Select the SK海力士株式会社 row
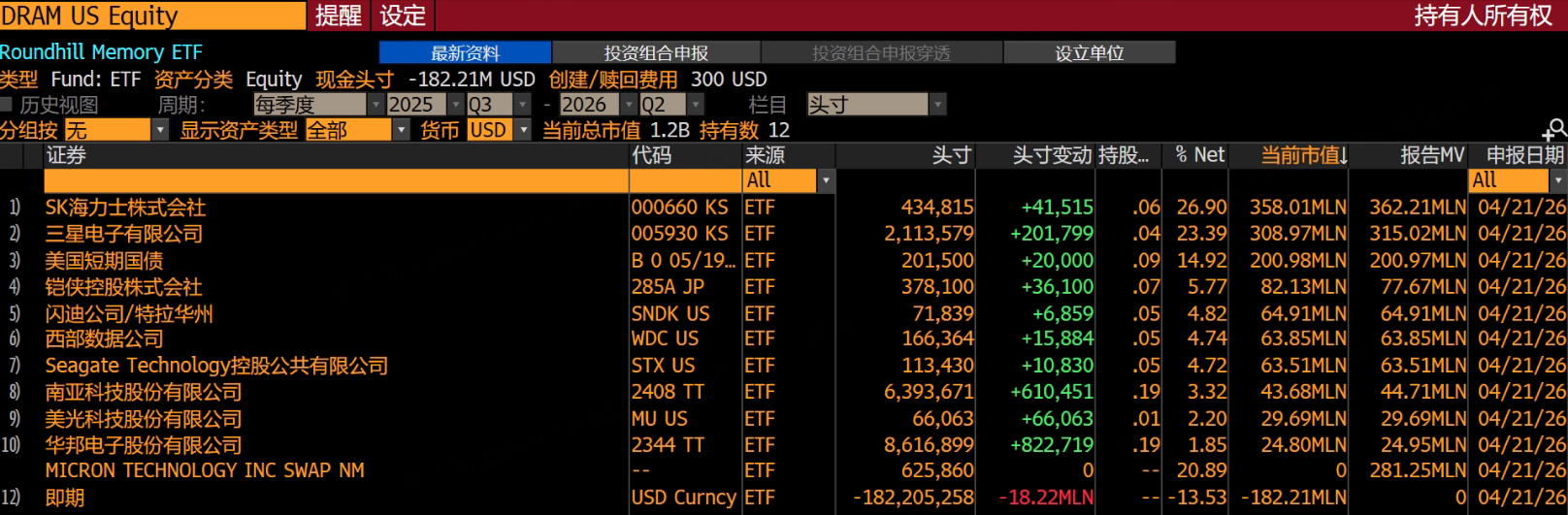The image size is (1568, 515). 784,208
